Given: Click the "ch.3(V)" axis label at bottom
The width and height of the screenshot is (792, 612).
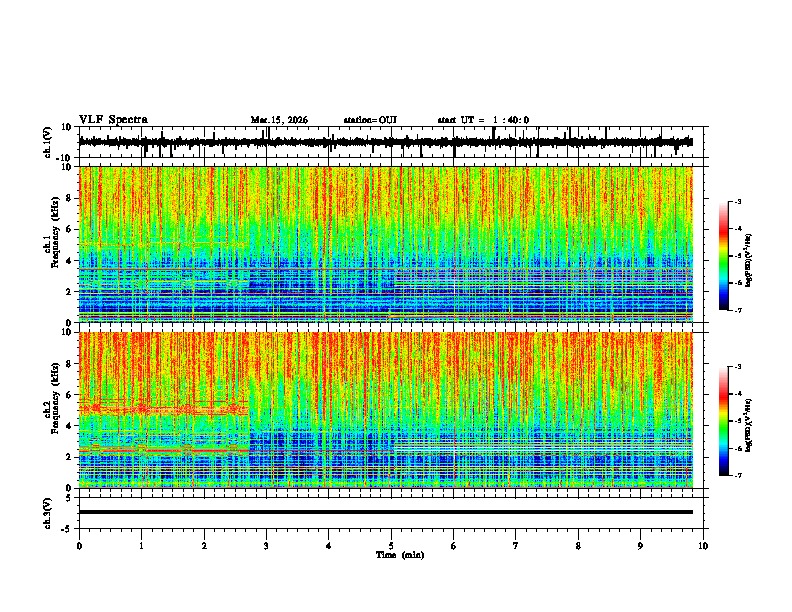Looking at the screenshot, I should (48, 513).
